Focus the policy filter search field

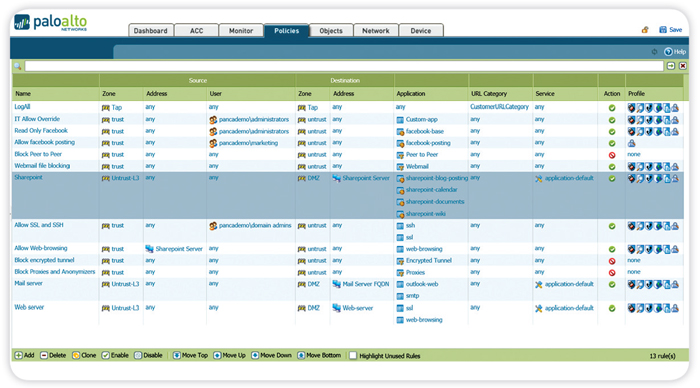[x=344, y=66]
